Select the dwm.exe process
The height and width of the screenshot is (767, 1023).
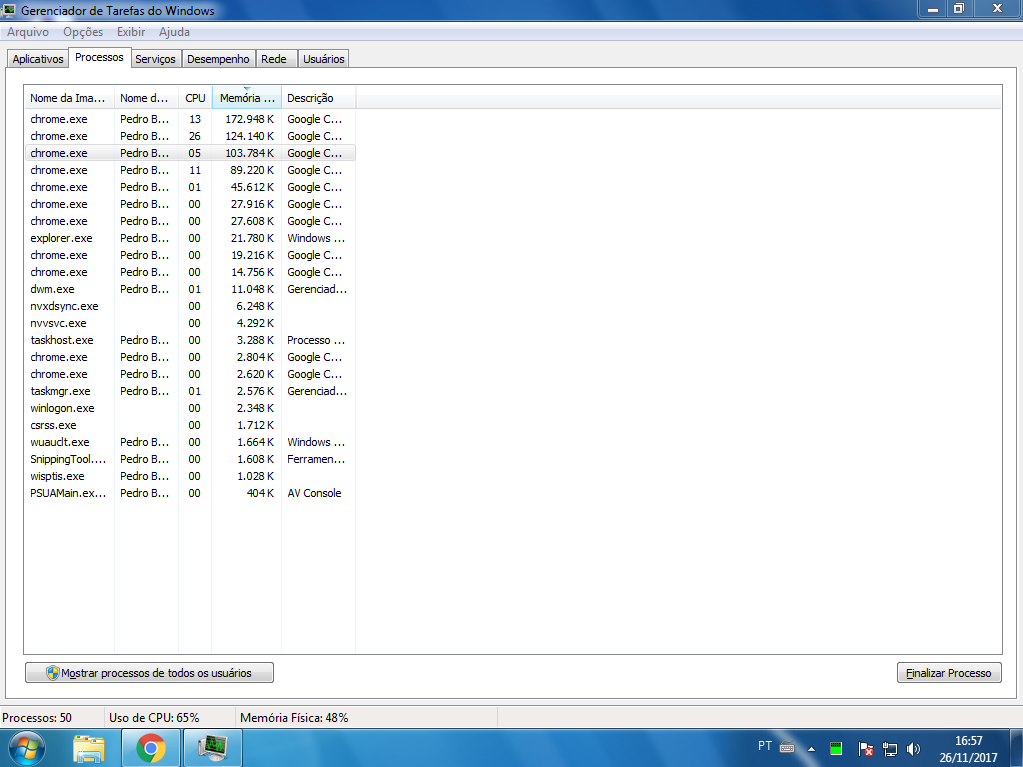coord(190,289)
